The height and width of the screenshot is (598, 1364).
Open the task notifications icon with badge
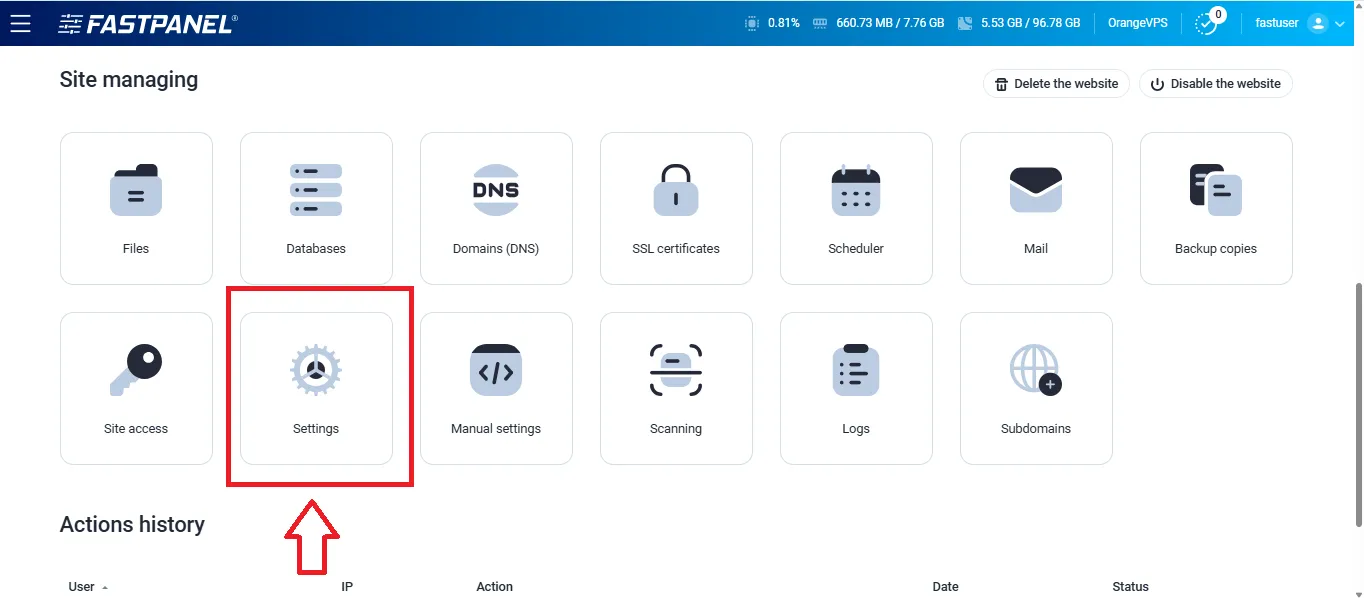point(1209,23)
